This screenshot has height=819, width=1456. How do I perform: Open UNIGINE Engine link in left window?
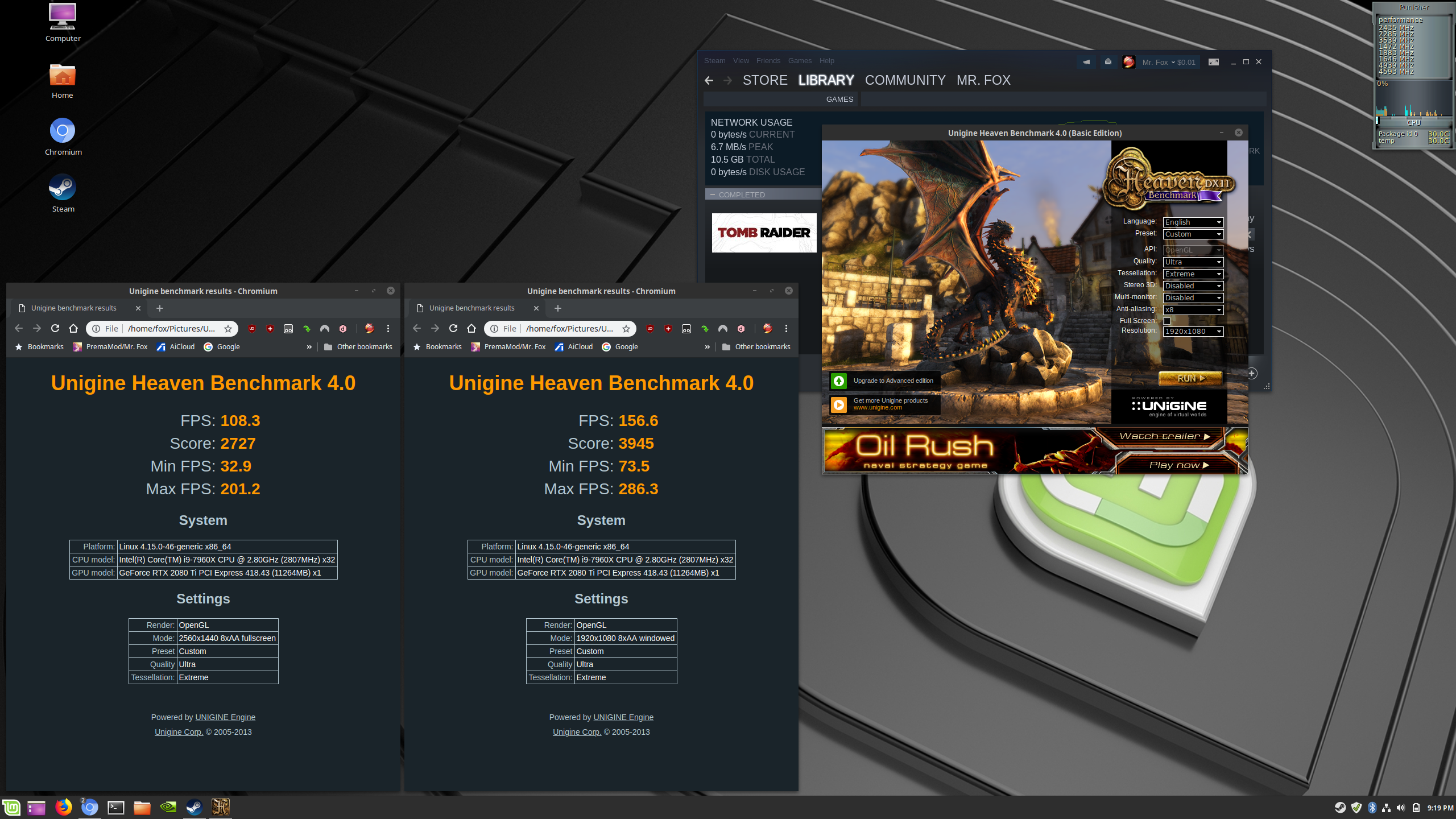pos(225,717)
